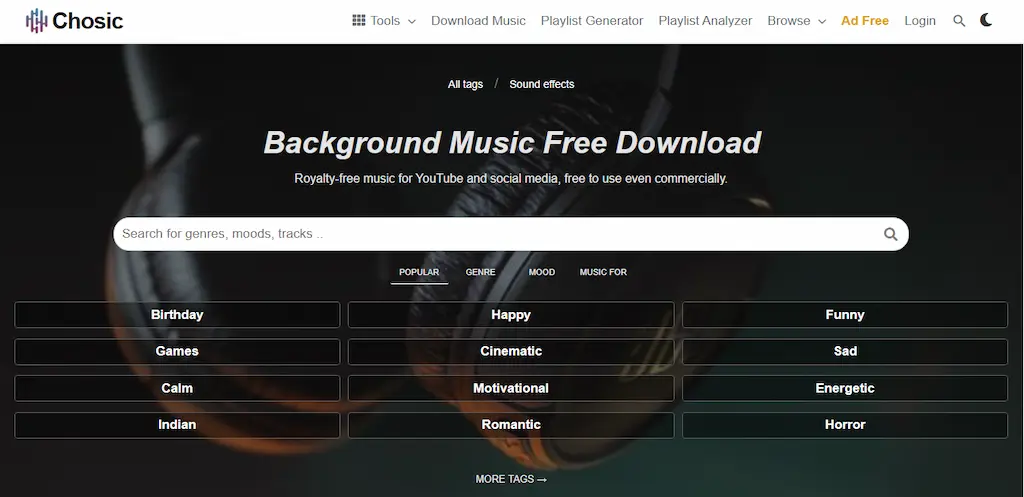1024x497 pixels.
Task: Switch to the MOOD tab
Action: tap(541, 272)
